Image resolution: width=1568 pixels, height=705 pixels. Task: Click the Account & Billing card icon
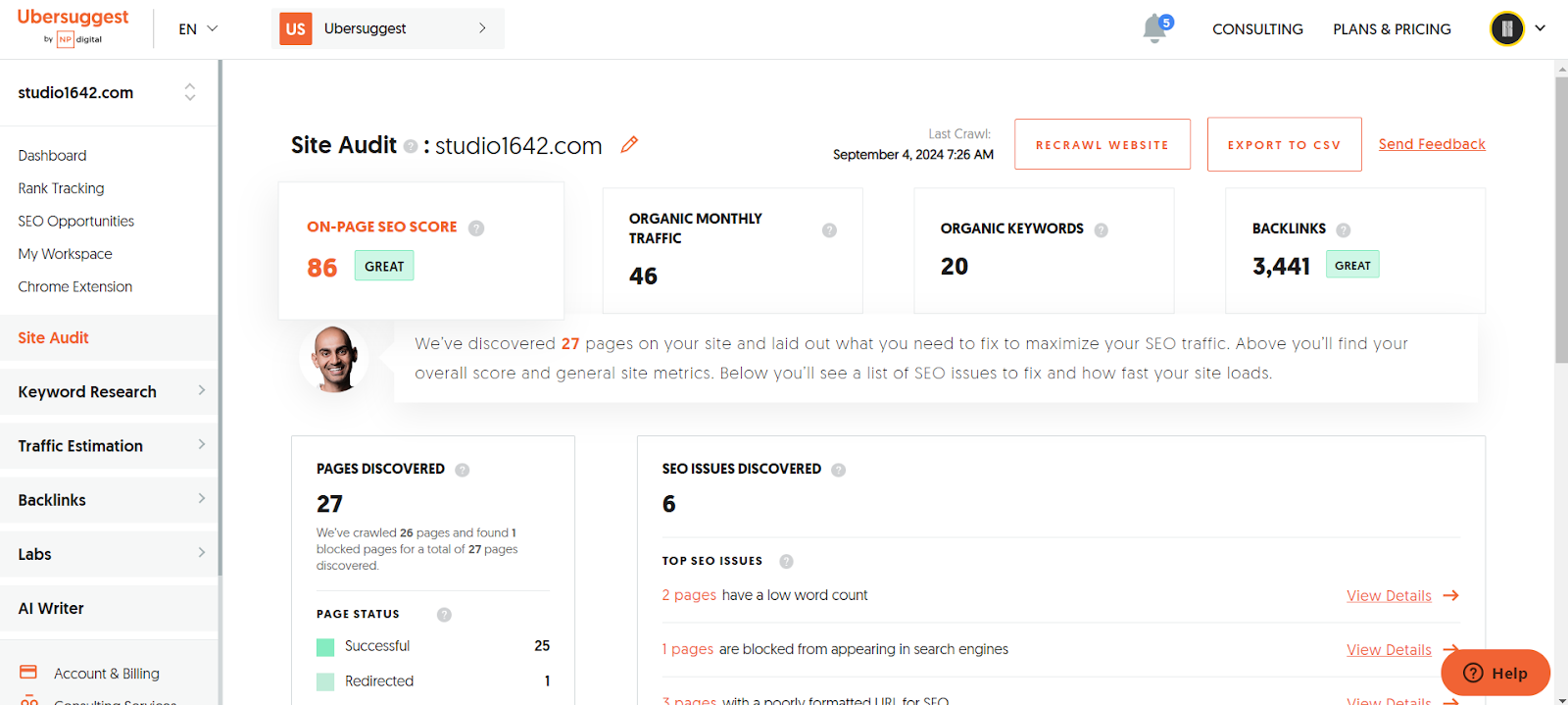[x=28, y=673]
